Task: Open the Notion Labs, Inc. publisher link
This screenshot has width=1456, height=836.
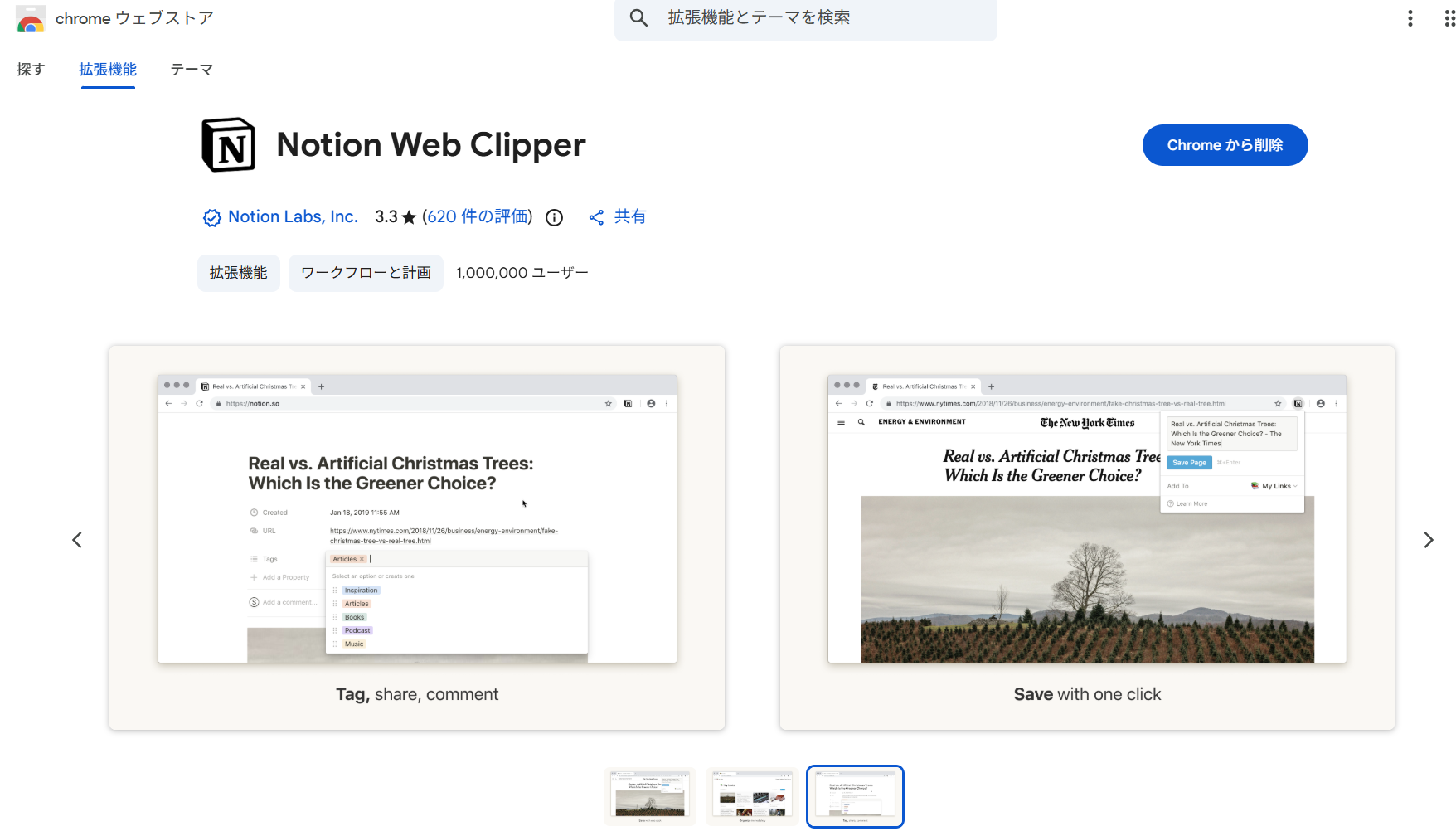Action: [293, 216]
